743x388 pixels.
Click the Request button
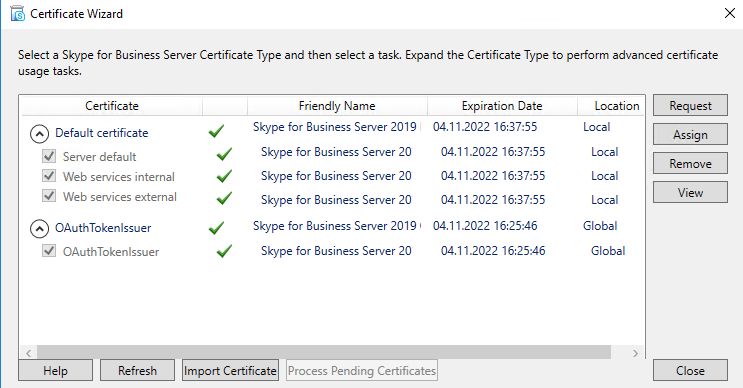690,105
